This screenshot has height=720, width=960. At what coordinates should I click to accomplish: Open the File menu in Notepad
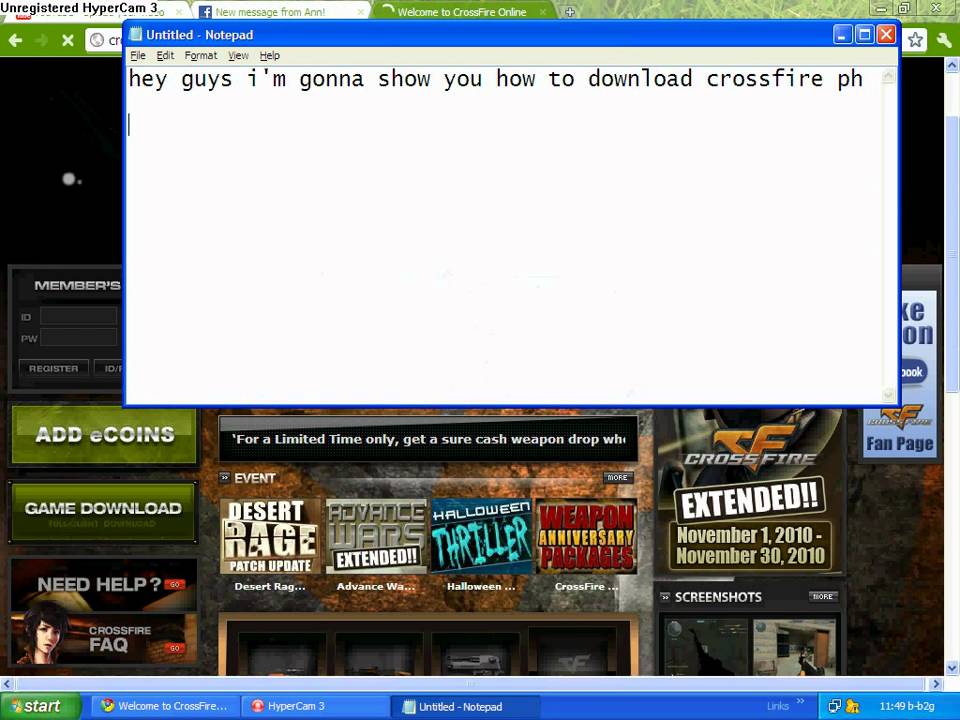(138, 56)
